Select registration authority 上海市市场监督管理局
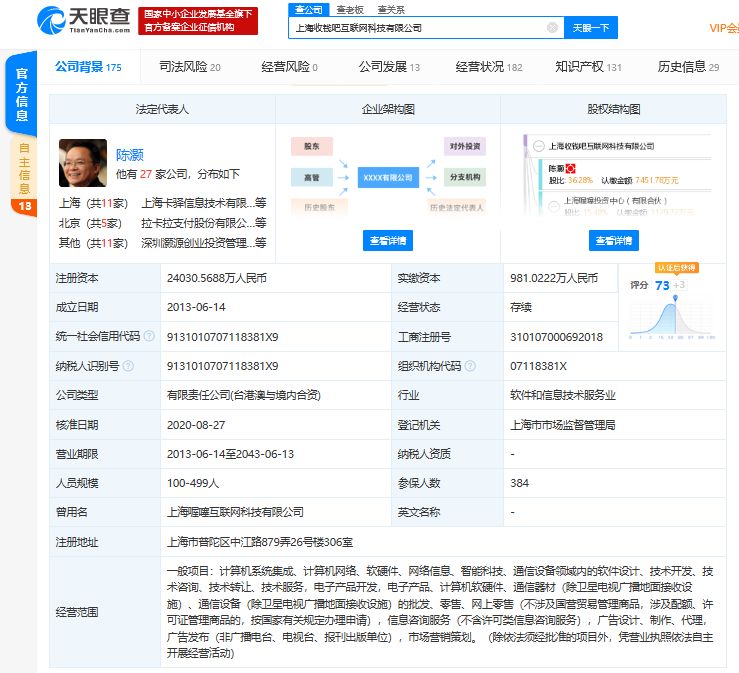Screen dimensions: 739x673 [563, 425]
